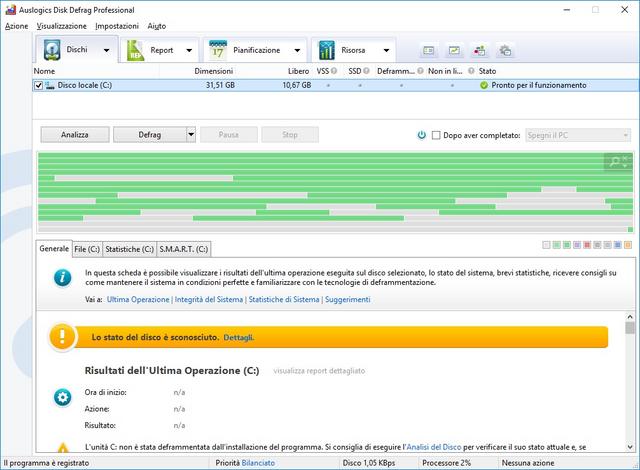
Task: Open the Dischi dropdown arrow
Action: coord(107,51)
